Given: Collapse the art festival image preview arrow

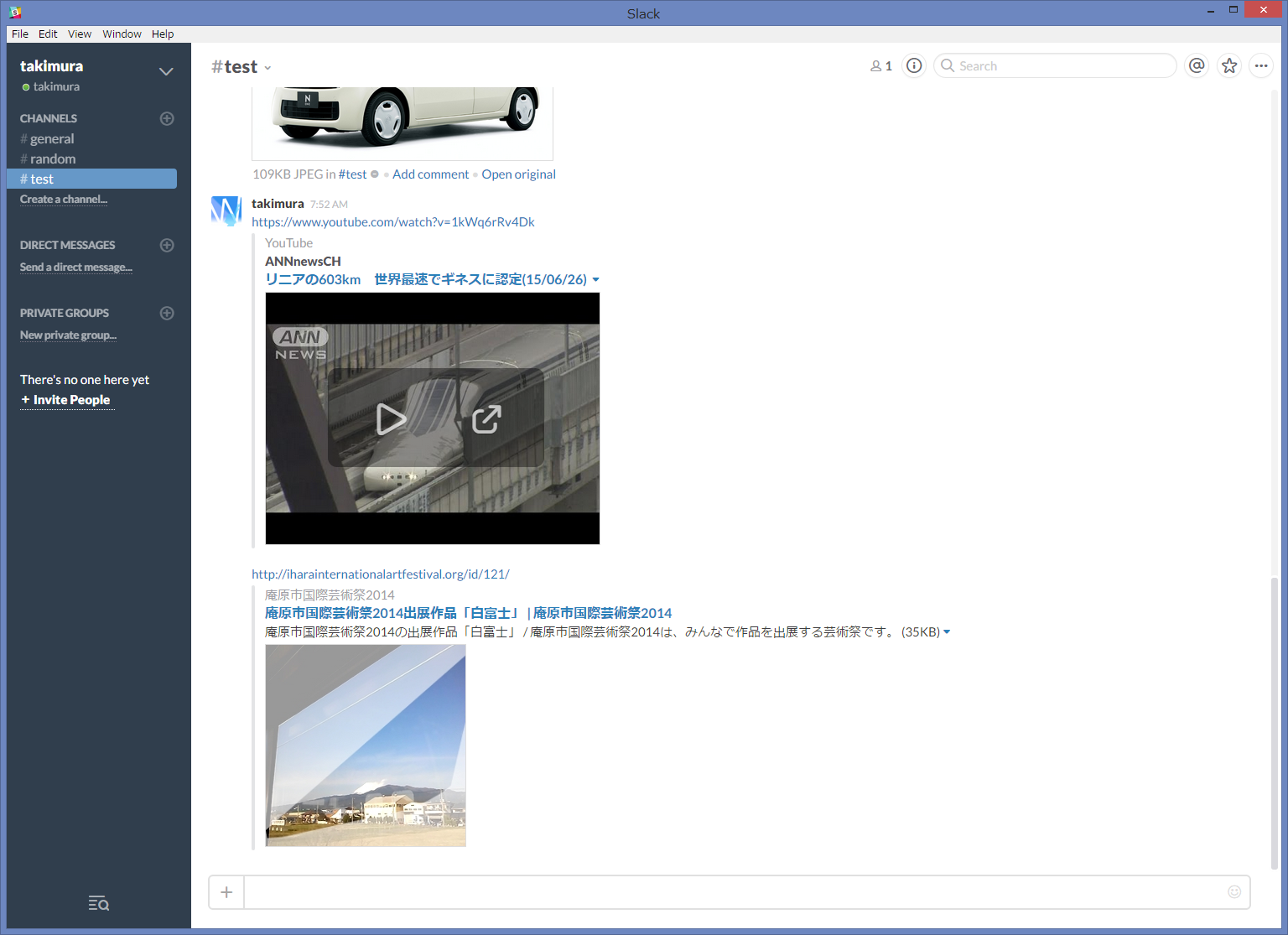Looking at the screenshot, I should (947, 632).
